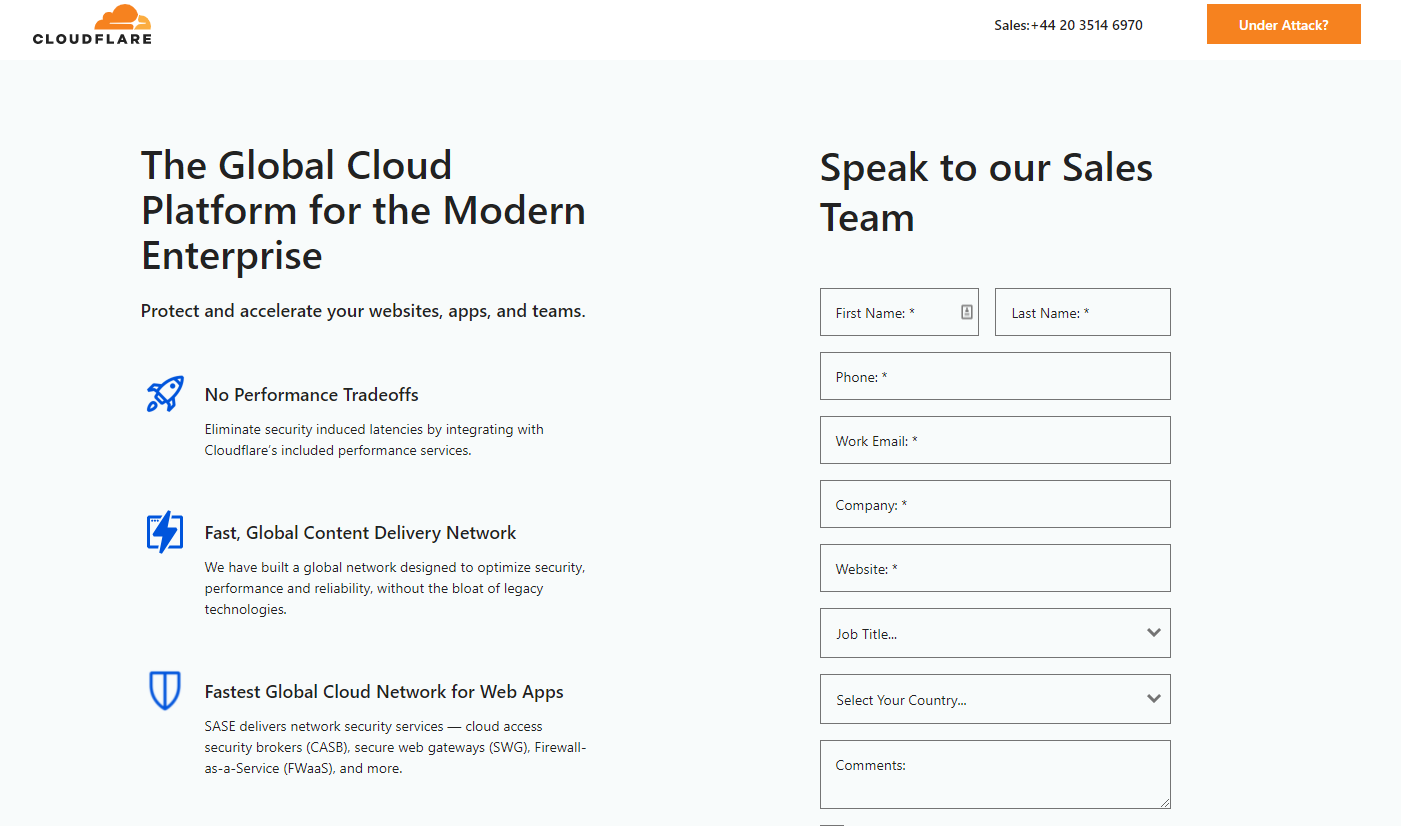Screen dimensions: 1401x826
Task: Click the rocket icon beside No Performance Tradeoffs
Action: 165,394
